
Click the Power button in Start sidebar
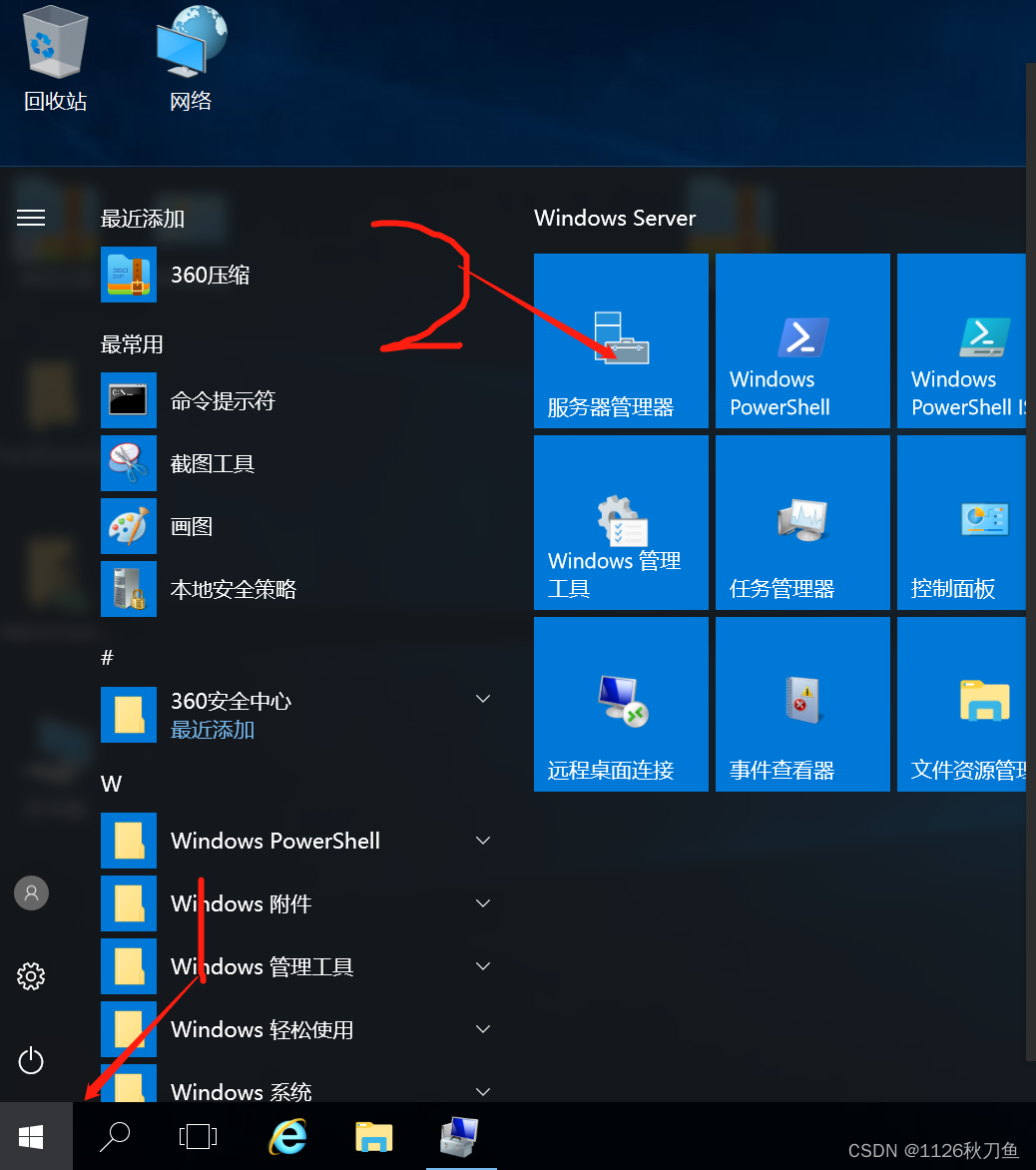tap(31, 1060)
